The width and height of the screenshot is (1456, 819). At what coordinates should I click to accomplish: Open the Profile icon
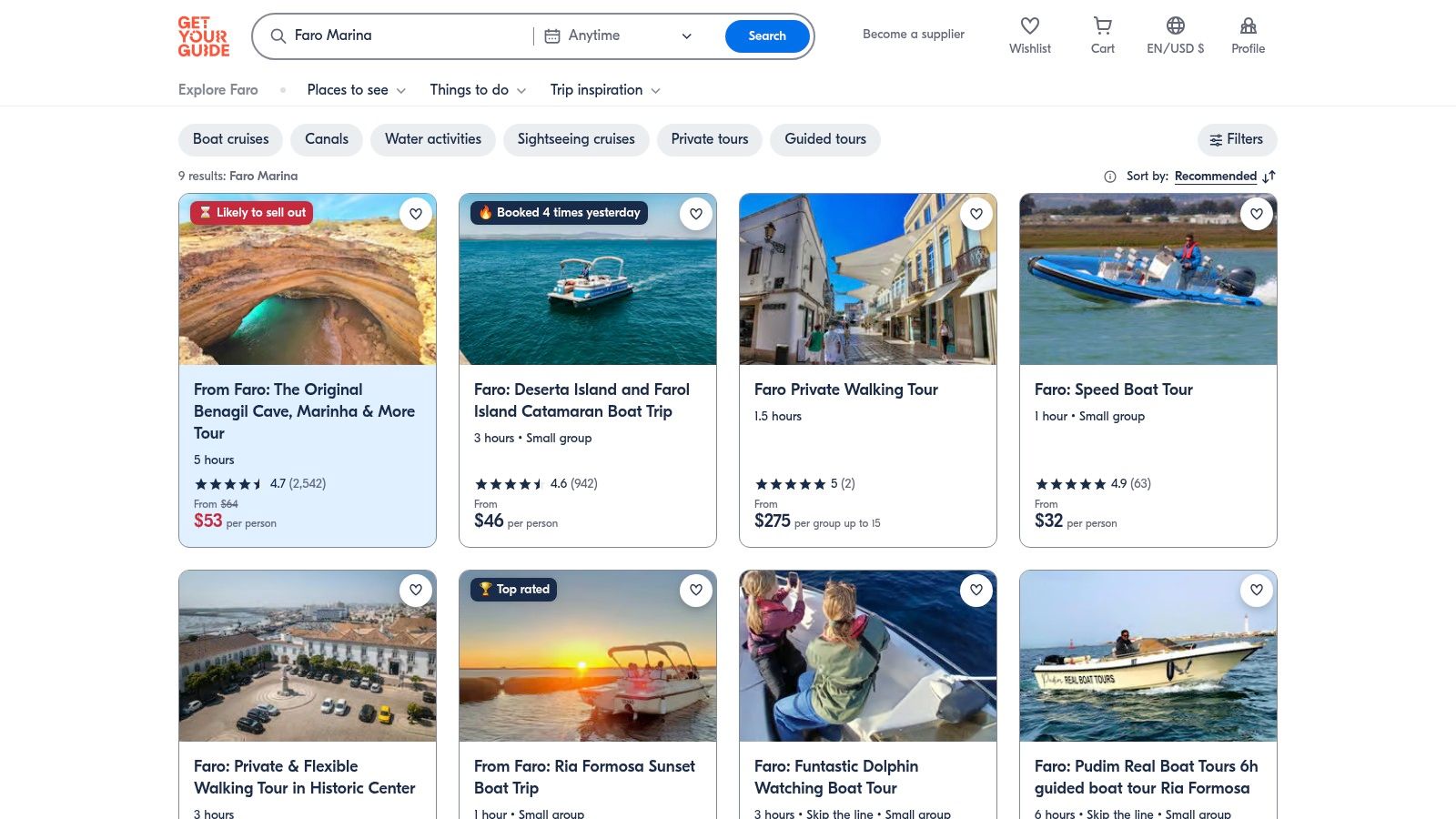tap(1249, 25)
